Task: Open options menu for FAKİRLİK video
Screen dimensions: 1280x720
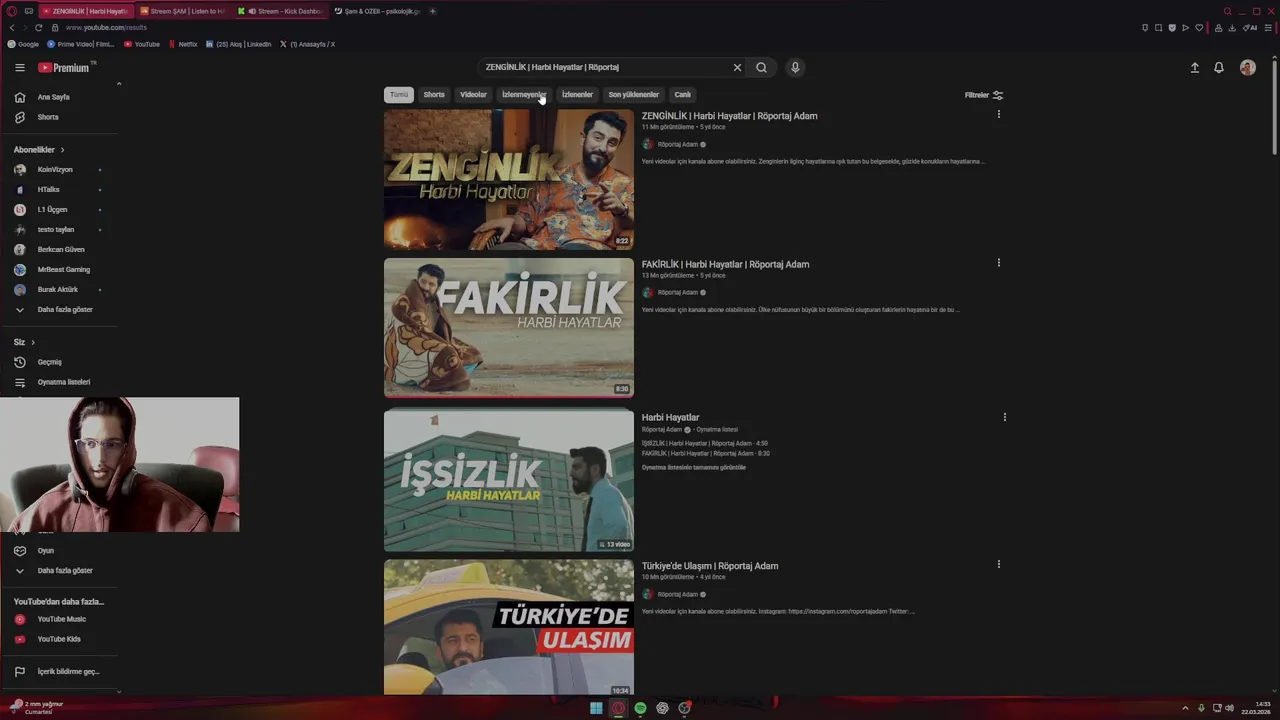Action: pyautogui.click(x=998, y=263)
